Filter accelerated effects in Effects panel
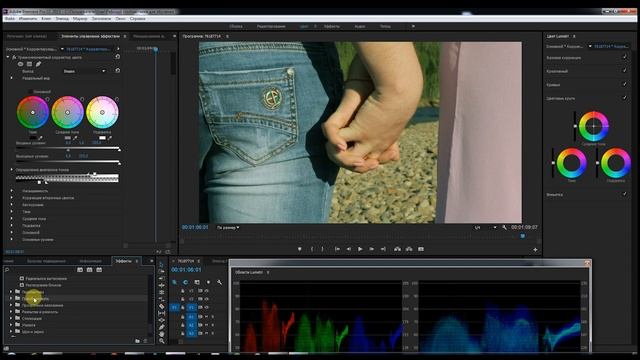Screen dimensions: 640x360 pos(80,270)
